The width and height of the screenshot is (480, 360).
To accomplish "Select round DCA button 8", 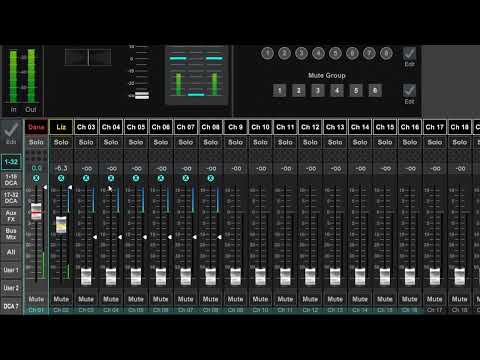I will pyautogui.click(x=386, y=53).
